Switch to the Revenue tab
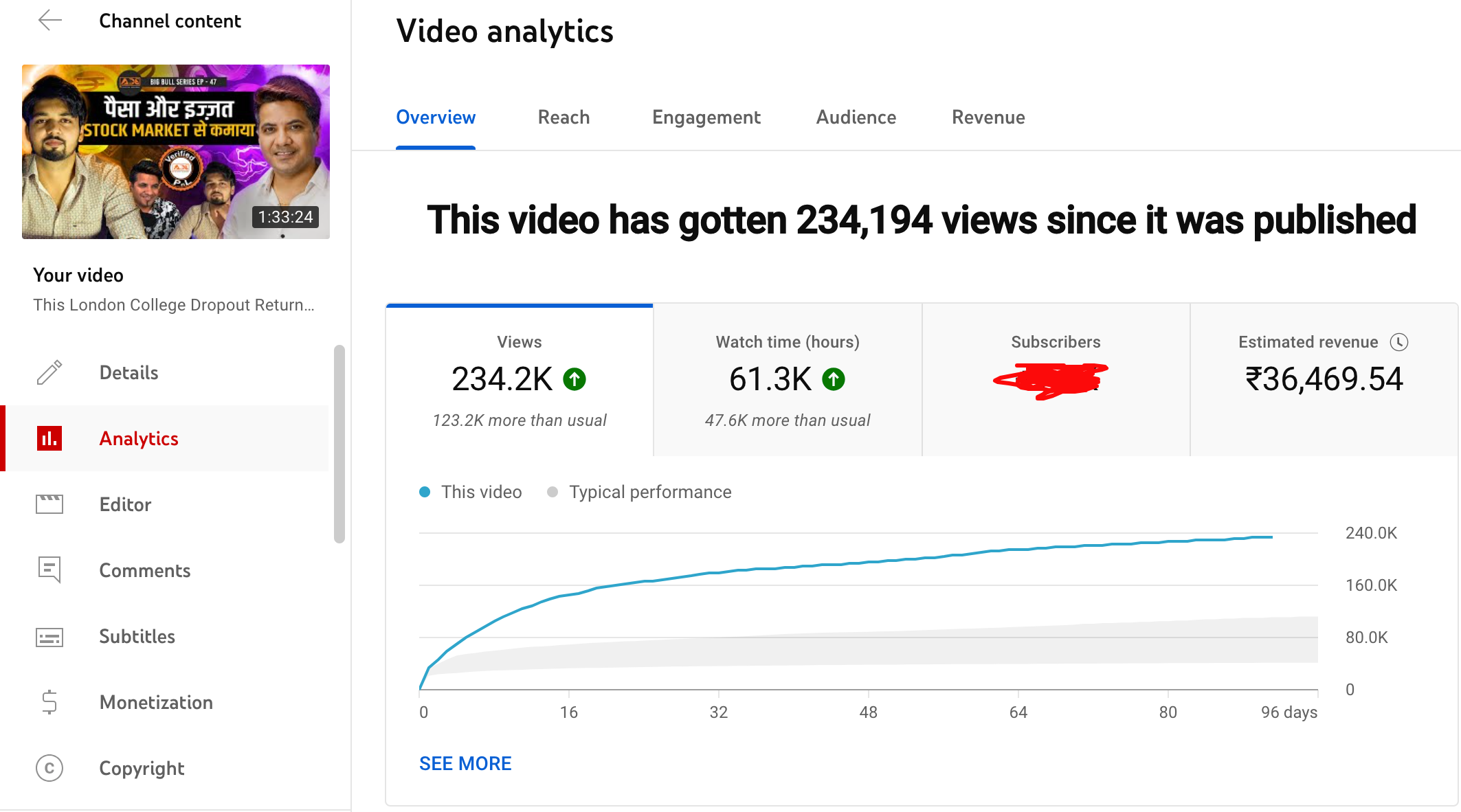 [x=988, y=117]
